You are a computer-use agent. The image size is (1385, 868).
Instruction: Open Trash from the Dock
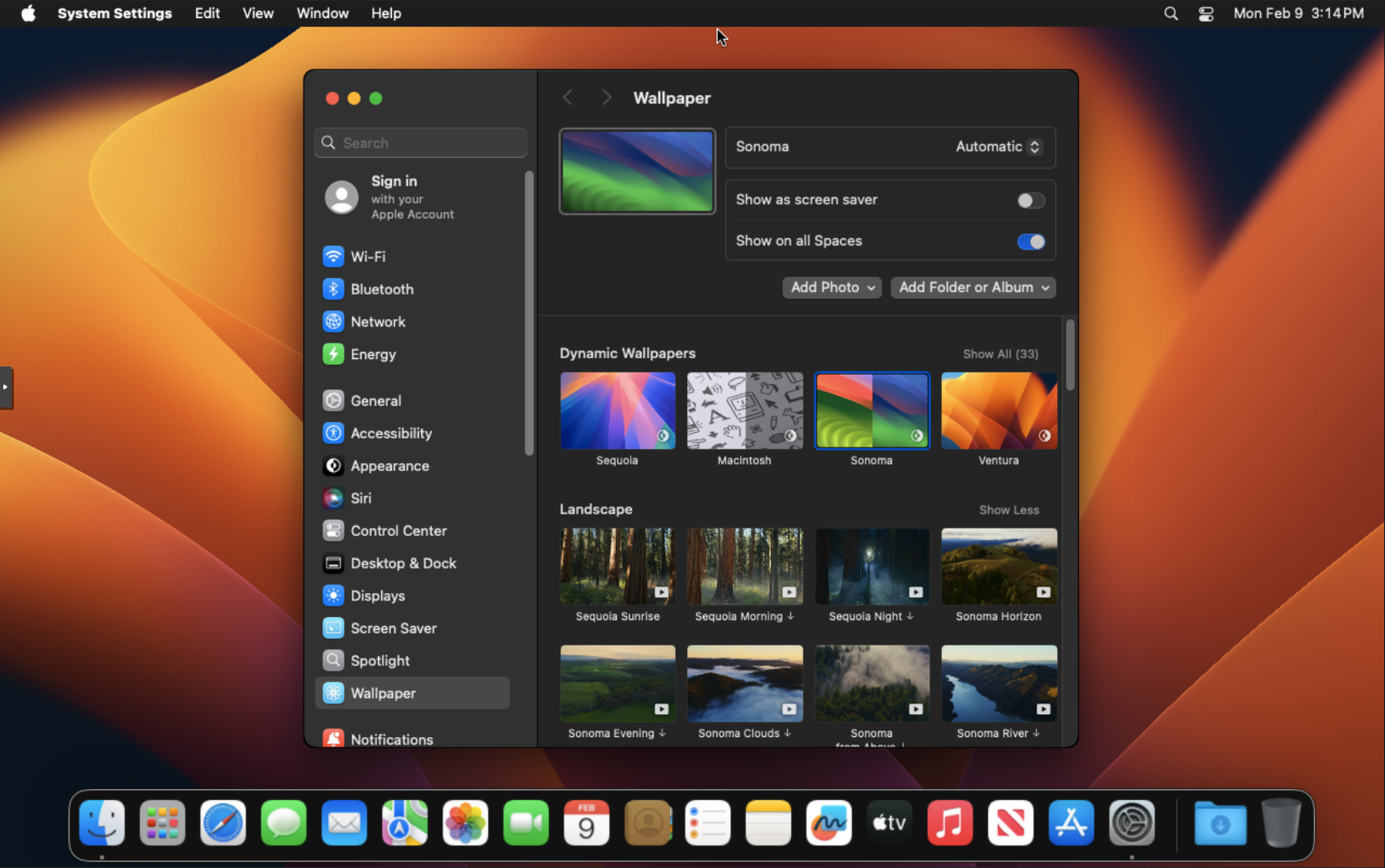(1281, 822)
